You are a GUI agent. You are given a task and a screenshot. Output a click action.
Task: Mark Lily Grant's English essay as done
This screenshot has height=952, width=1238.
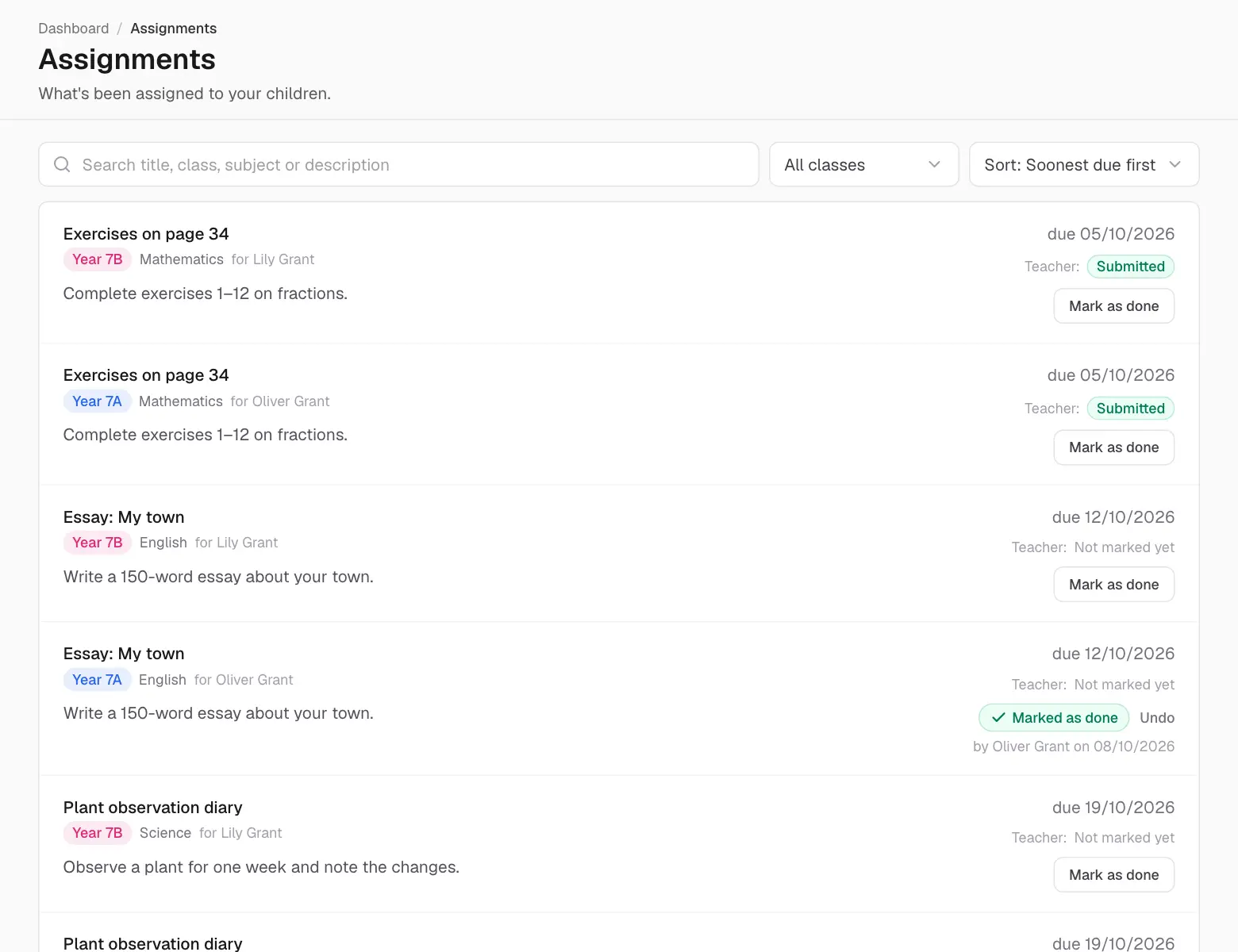point(1113,585)
